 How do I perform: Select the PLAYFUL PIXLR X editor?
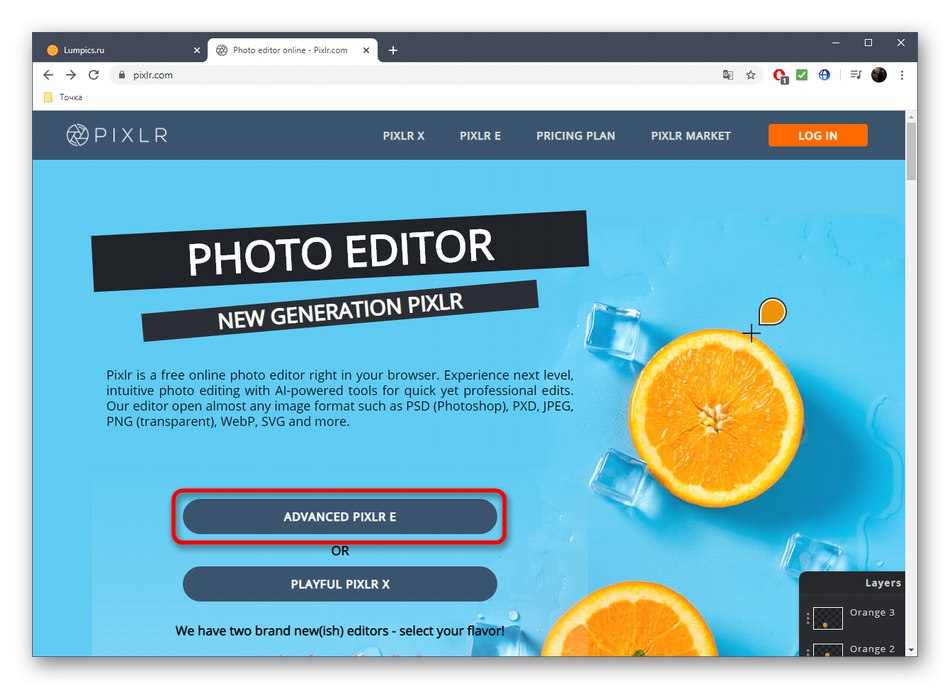(340, 584)
